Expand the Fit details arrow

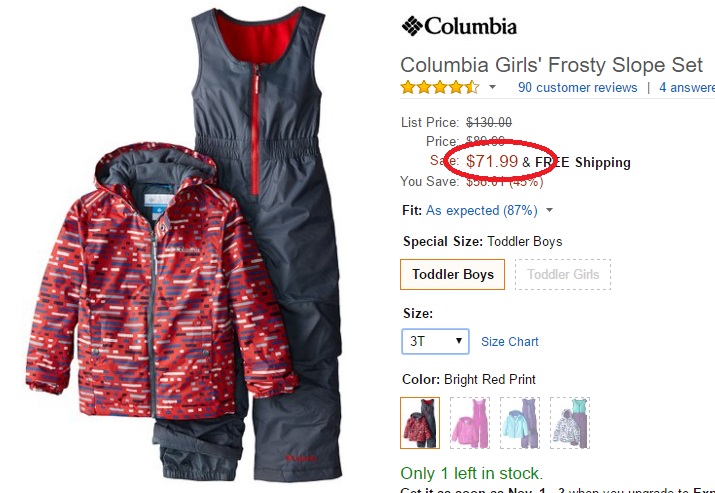point(549,210)
